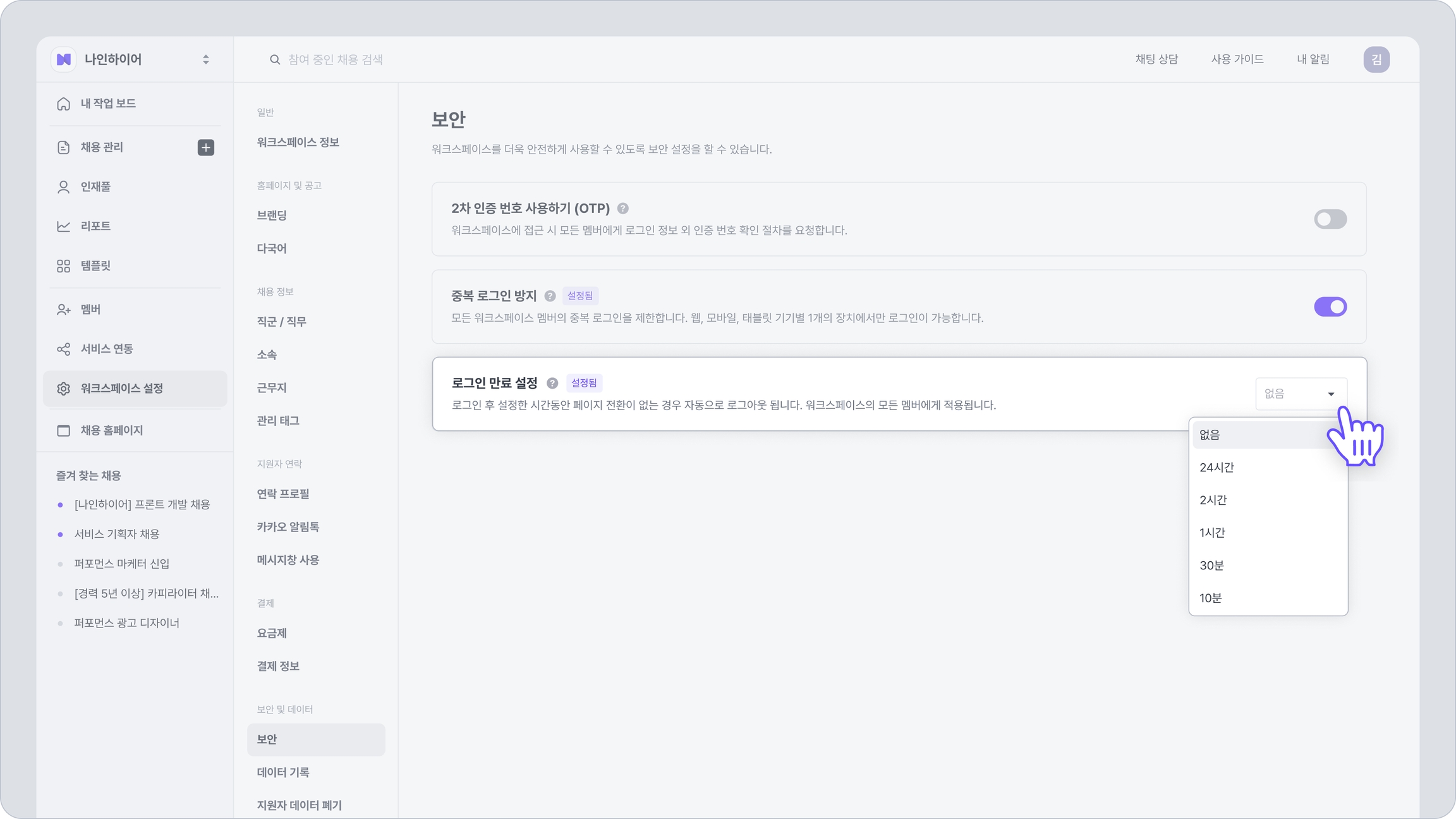Turn off the 중복 로그인 방지 toggle
This screenshot has width=1456, height=819.
[1330, 307]
